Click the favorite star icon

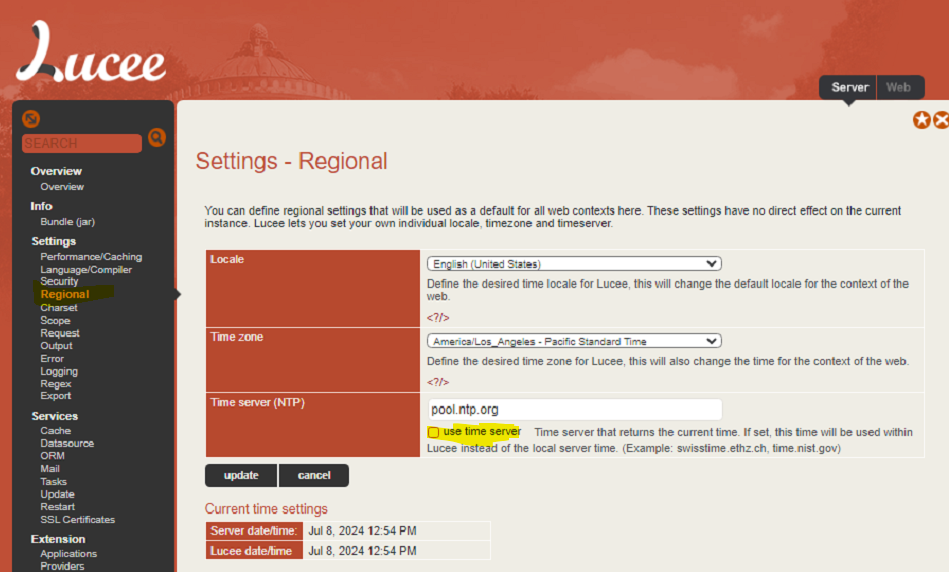922,120
